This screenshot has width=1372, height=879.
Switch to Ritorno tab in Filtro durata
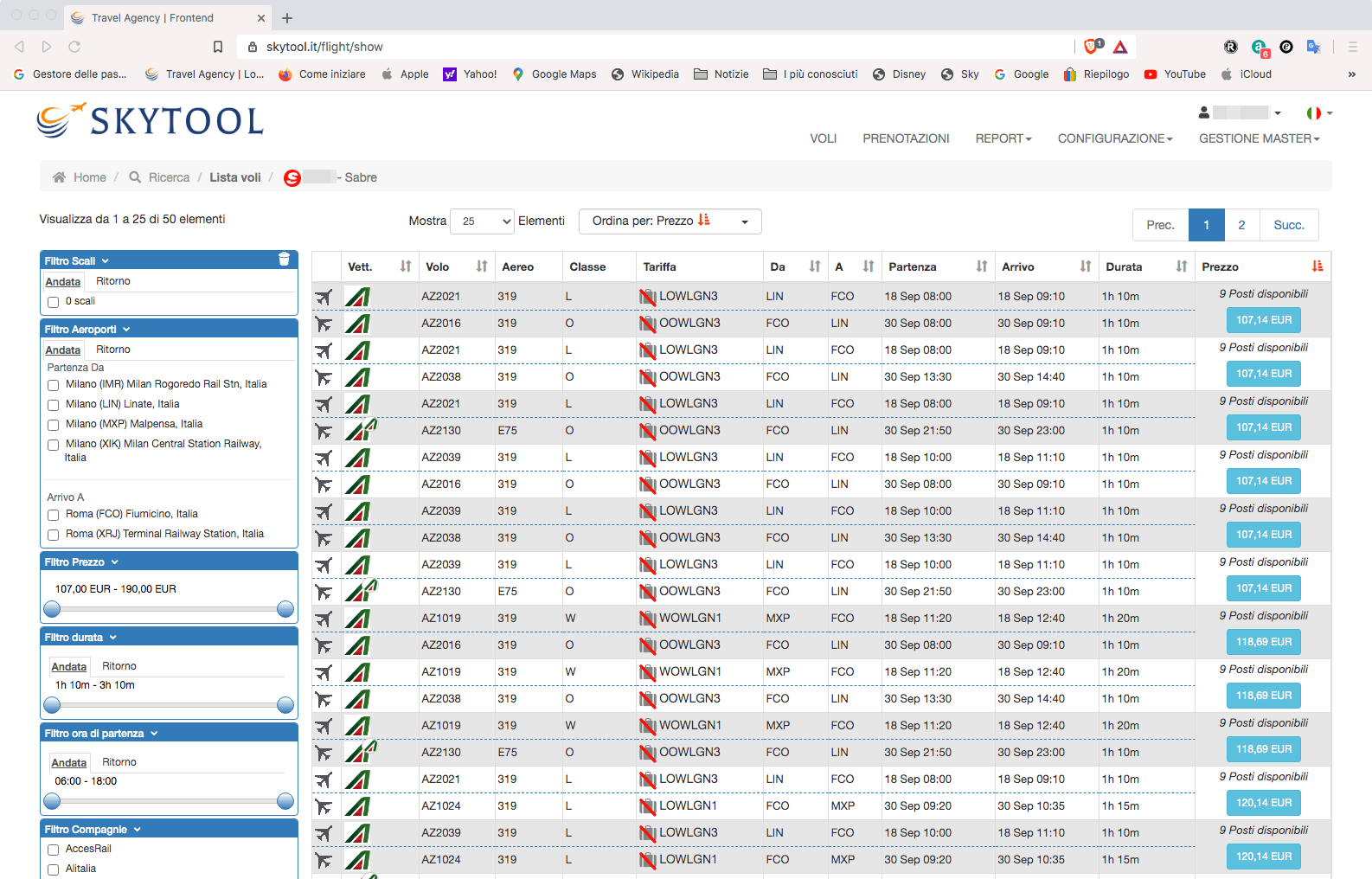[x=119, y=666]
